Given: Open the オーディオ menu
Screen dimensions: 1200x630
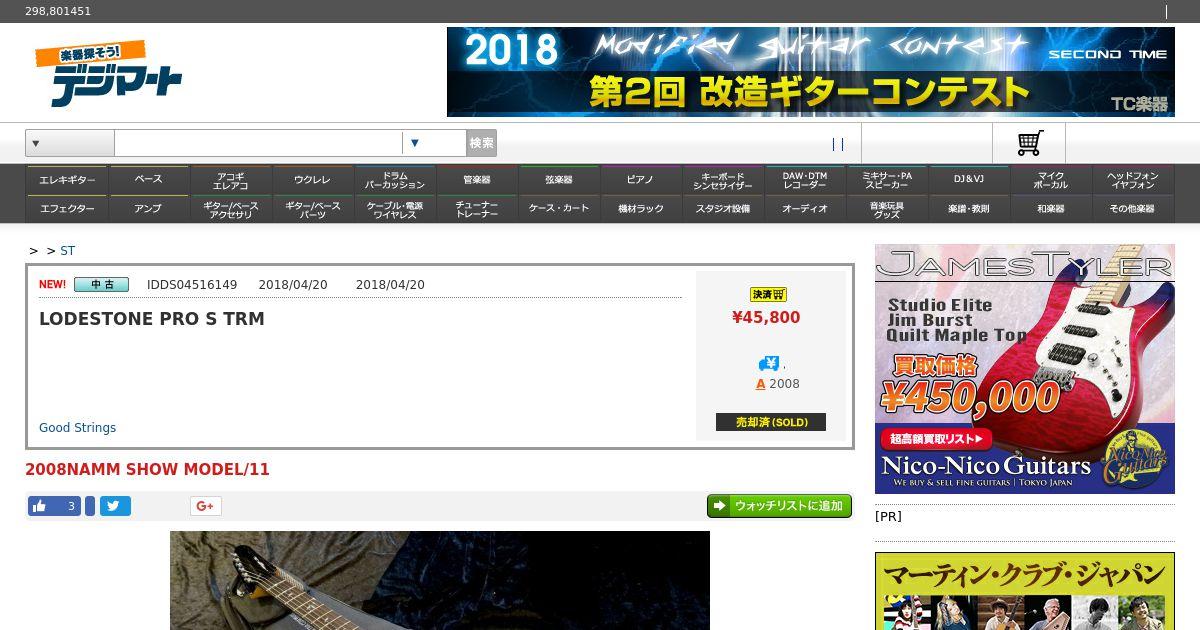Looking at the screenshot, I should tap(805, 209).
